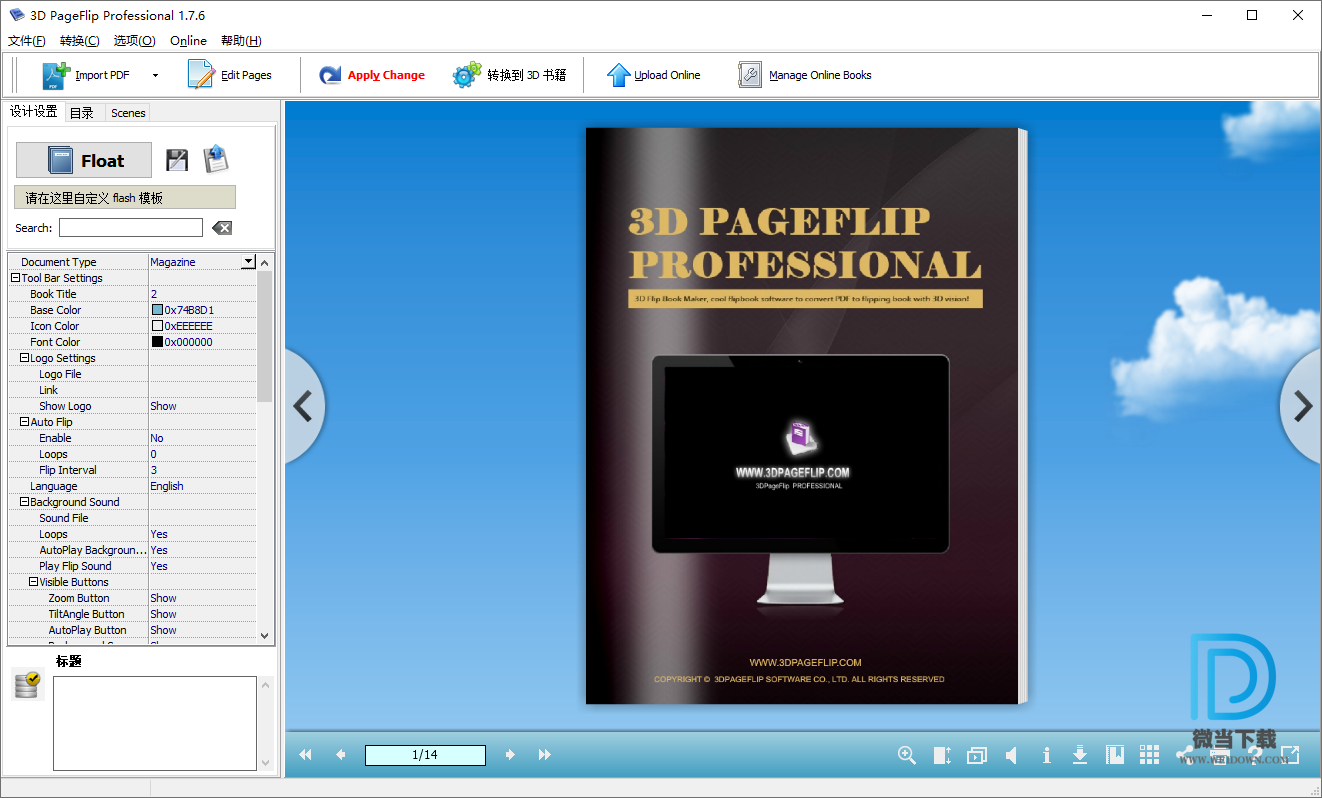Select the Logo File row

pyautogui.click(x=132, y=374)
